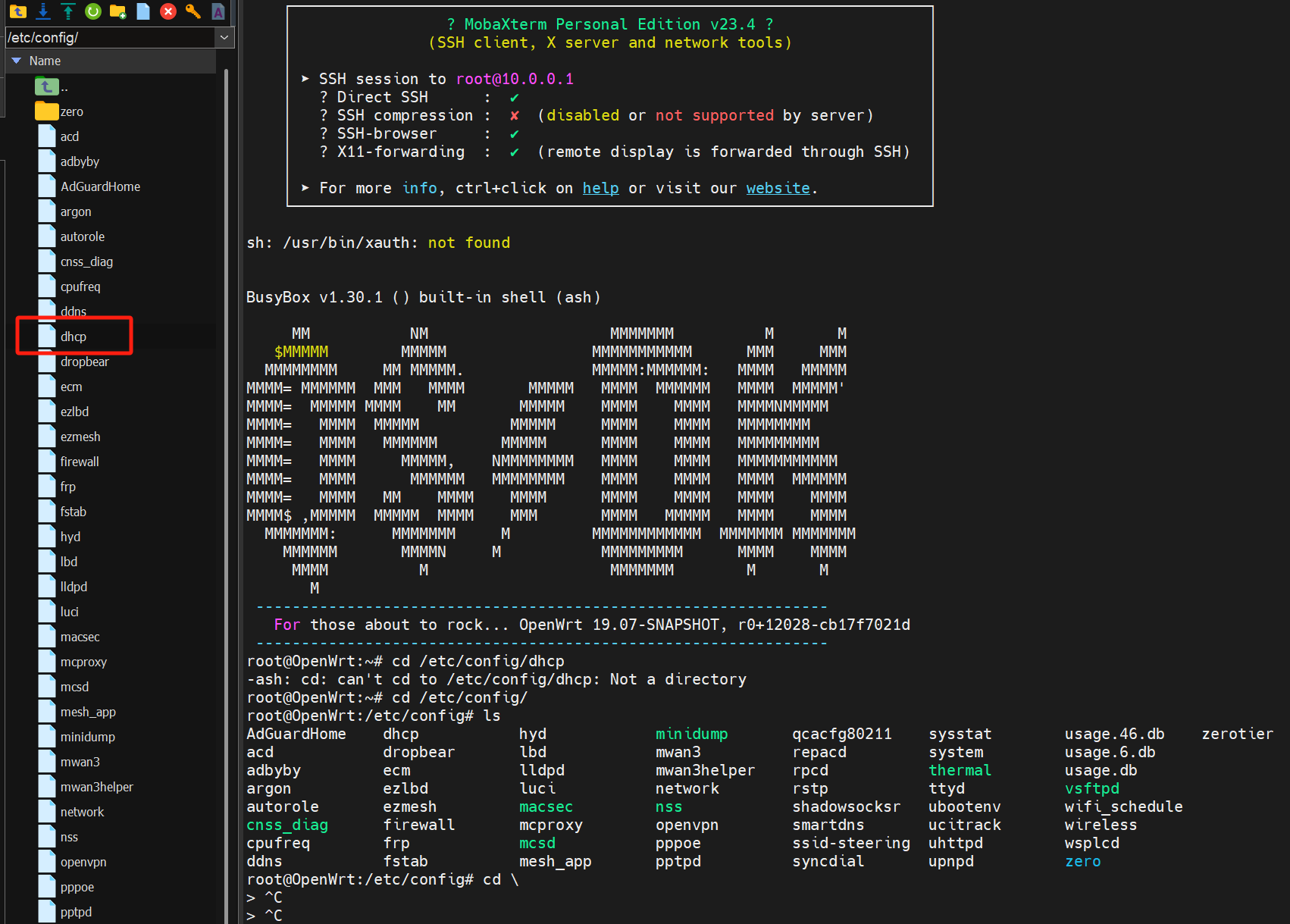Select the mwan3 file

click(70, 762)
